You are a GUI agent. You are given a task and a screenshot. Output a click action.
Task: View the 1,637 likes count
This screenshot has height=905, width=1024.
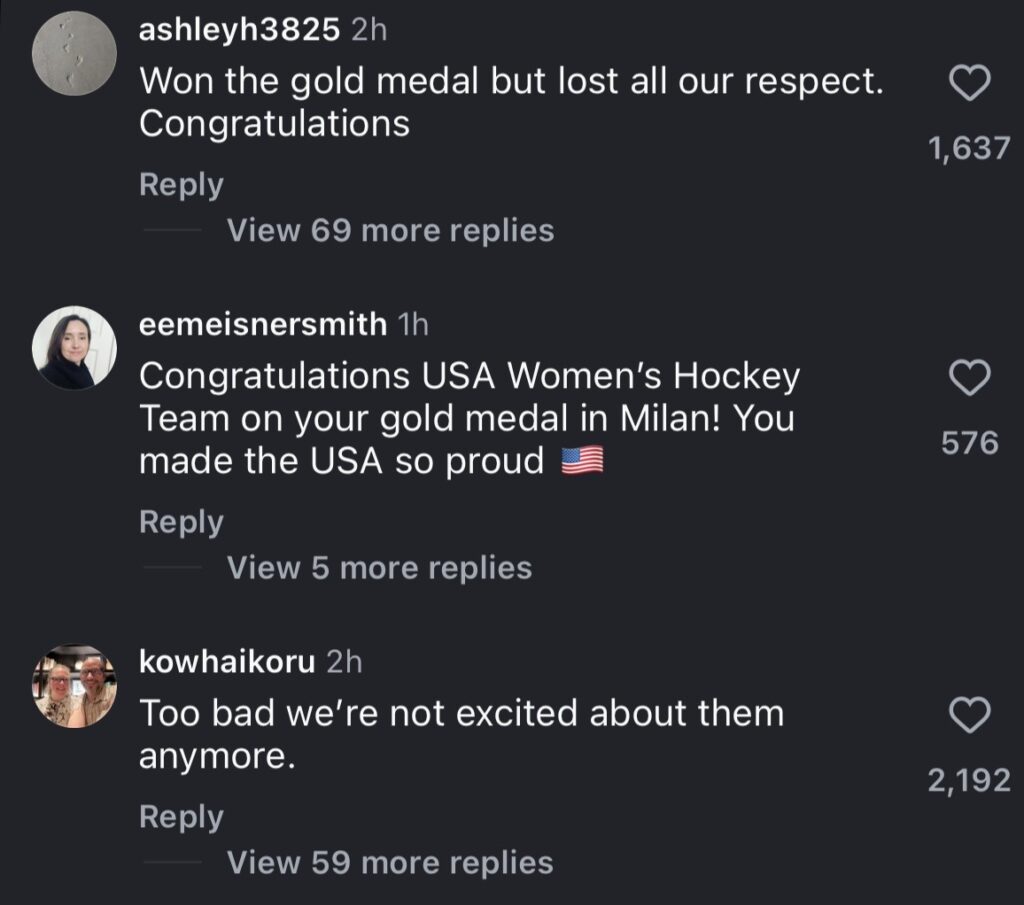click(x=969, y=149)
